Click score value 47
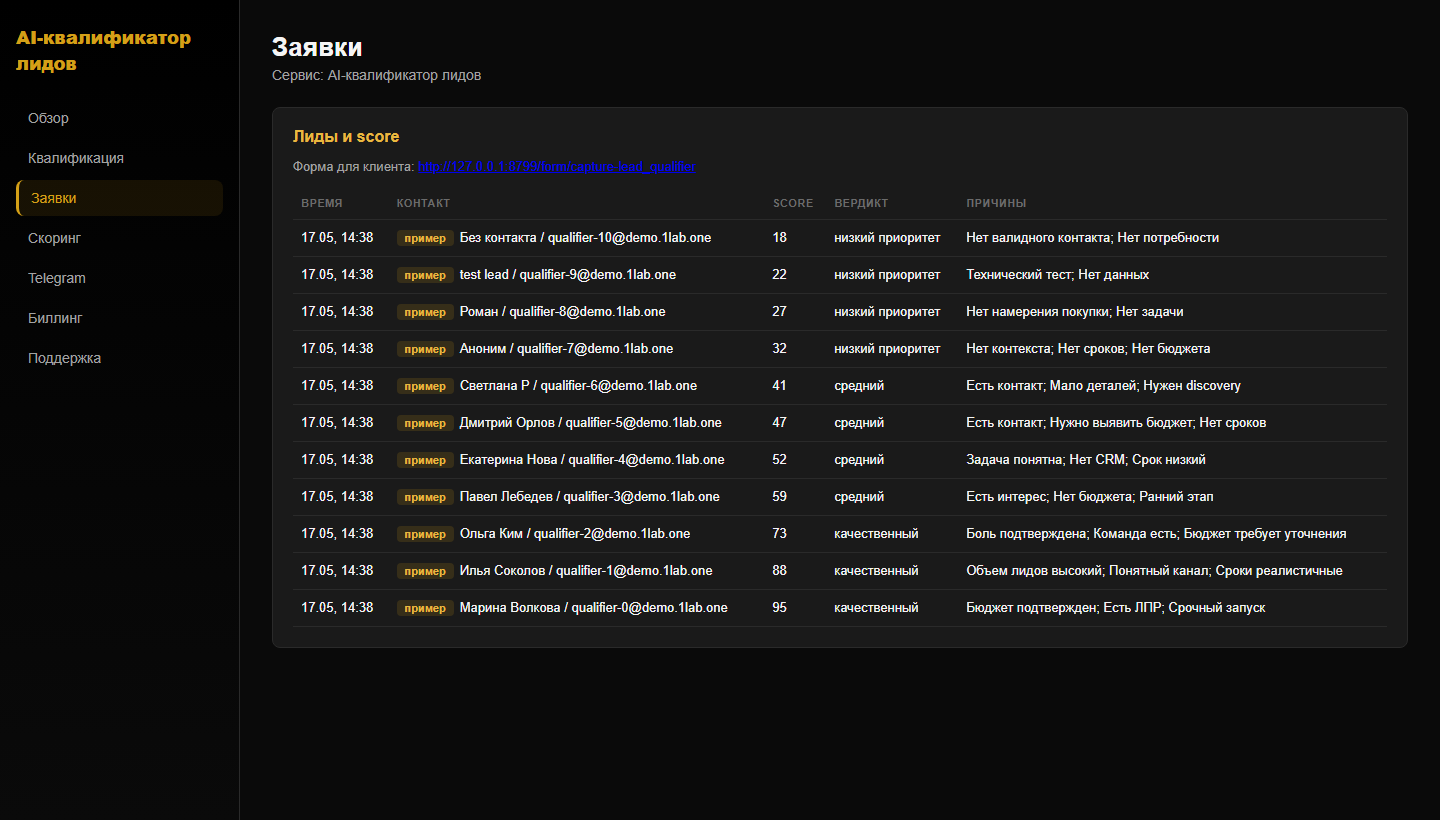 click(780, 423)
